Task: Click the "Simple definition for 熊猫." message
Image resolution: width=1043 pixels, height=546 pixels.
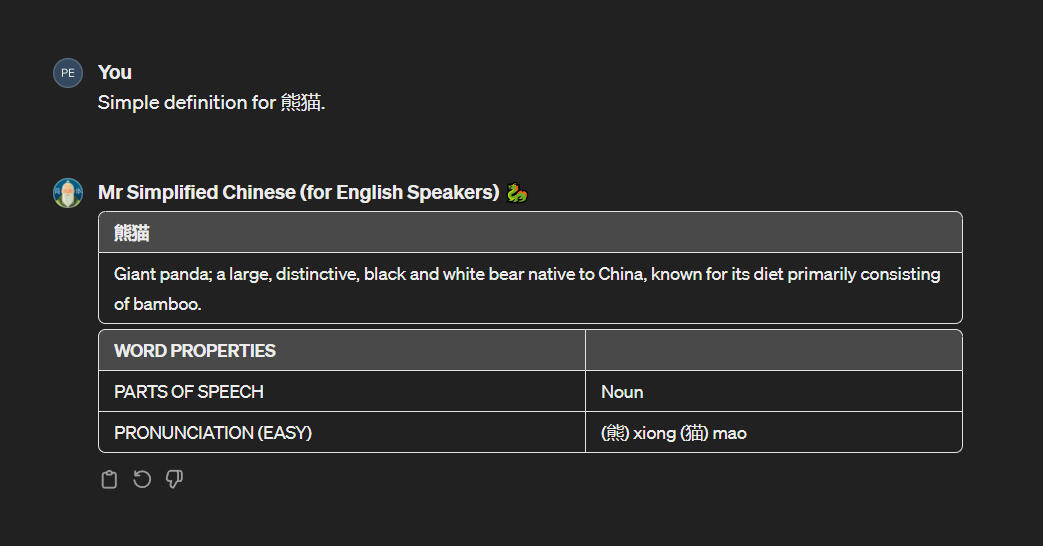Action: 211,103
